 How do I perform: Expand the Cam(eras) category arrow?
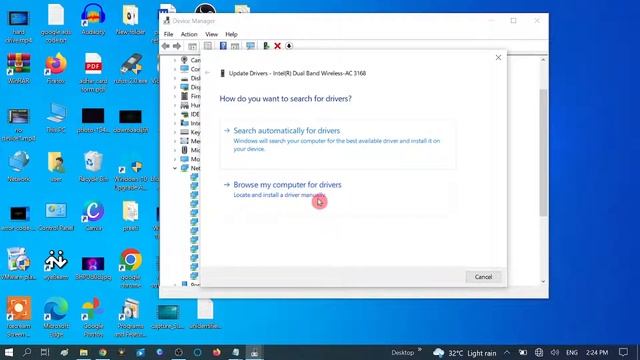click(x=175, y=60)
